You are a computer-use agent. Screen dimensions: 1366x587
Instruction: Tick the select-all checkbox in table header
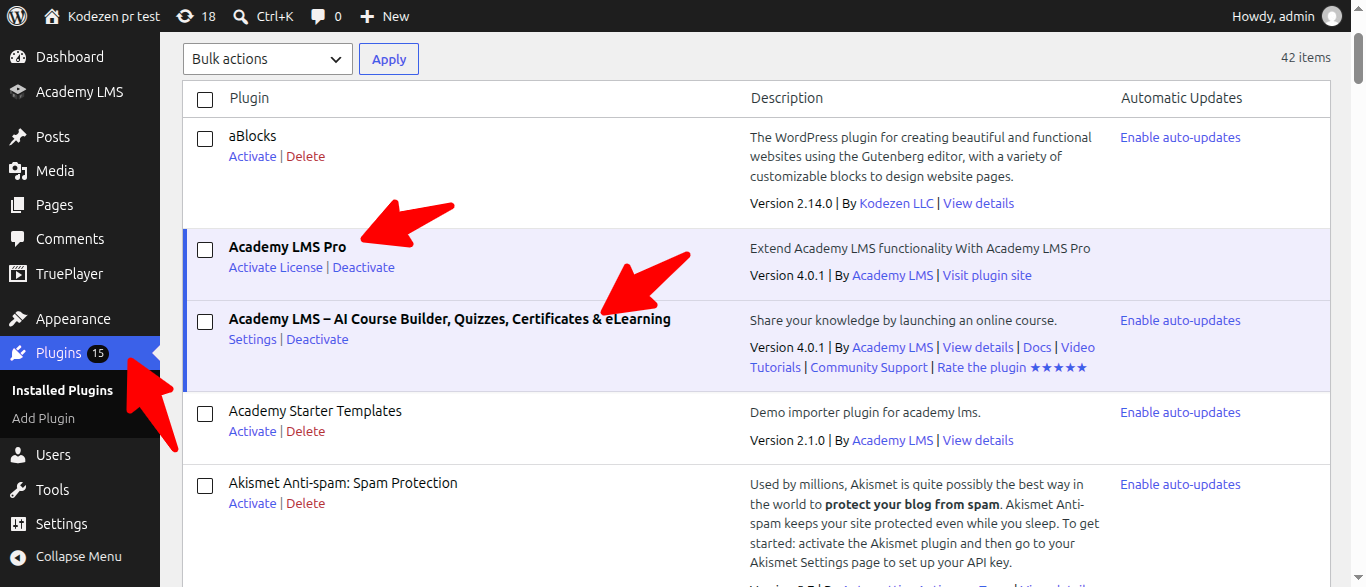pyautogui.click(x=205, y=99)
